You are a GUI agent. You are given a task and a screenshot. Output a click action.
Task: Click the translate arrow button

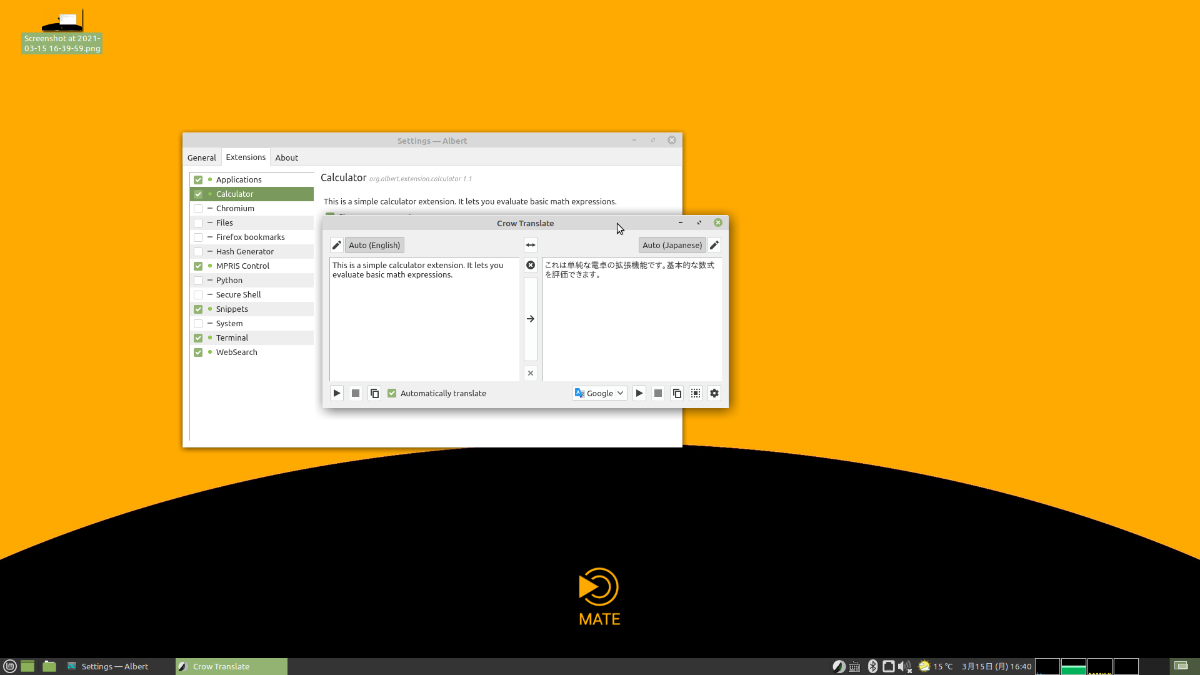tap(531, 319)
